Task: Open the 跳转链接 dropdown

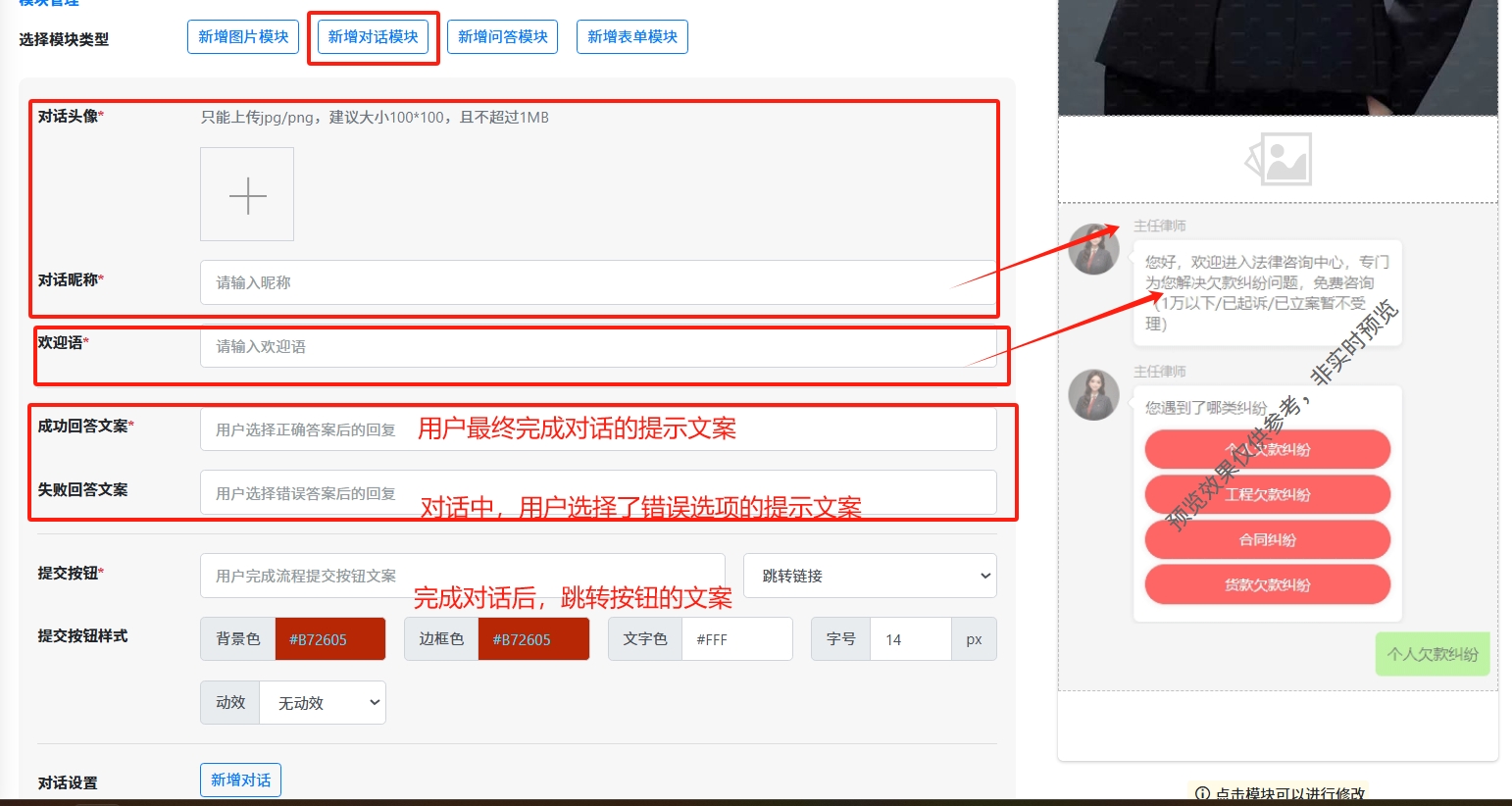Action: 870,576
